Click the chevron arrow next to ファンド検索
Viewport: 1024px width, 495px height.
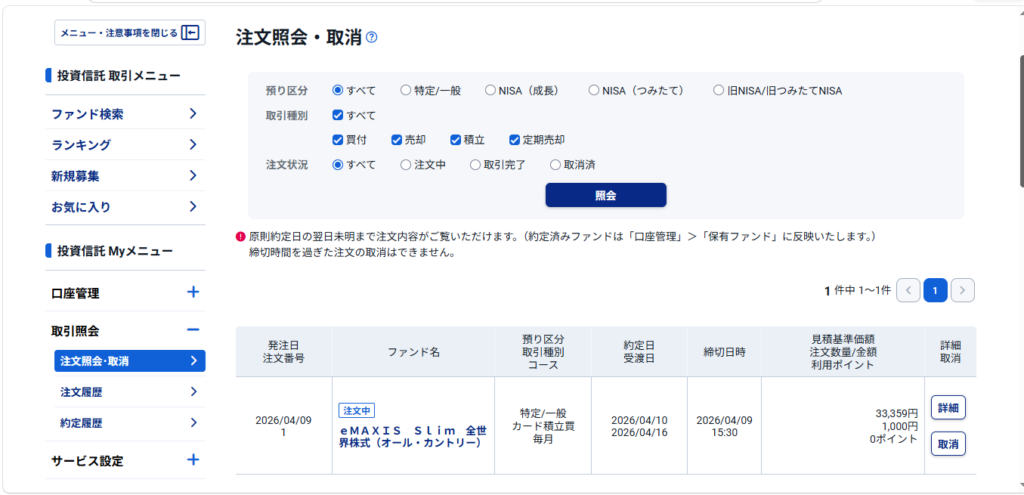(x=193, y=114)
